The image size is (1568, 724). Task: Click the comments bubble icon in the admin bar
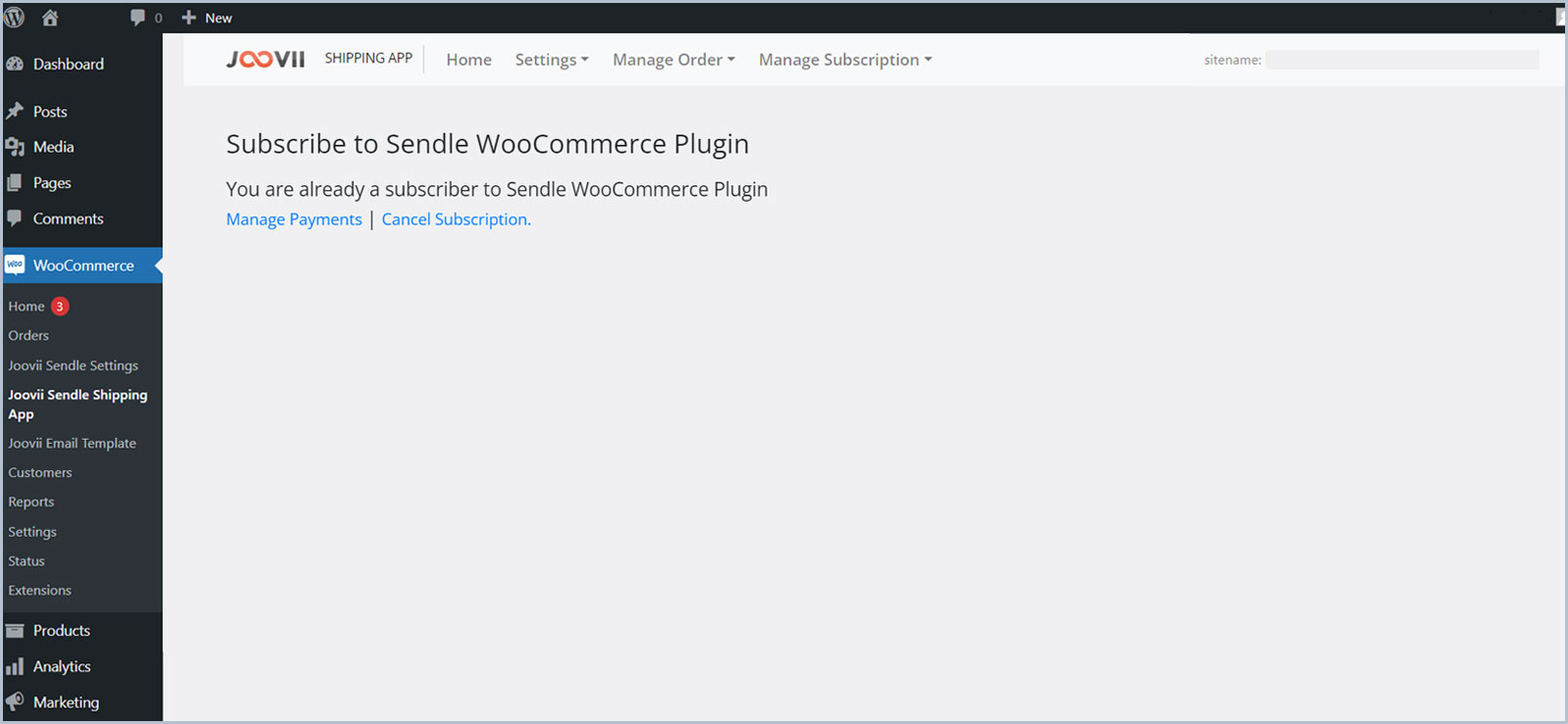point(138,18)
